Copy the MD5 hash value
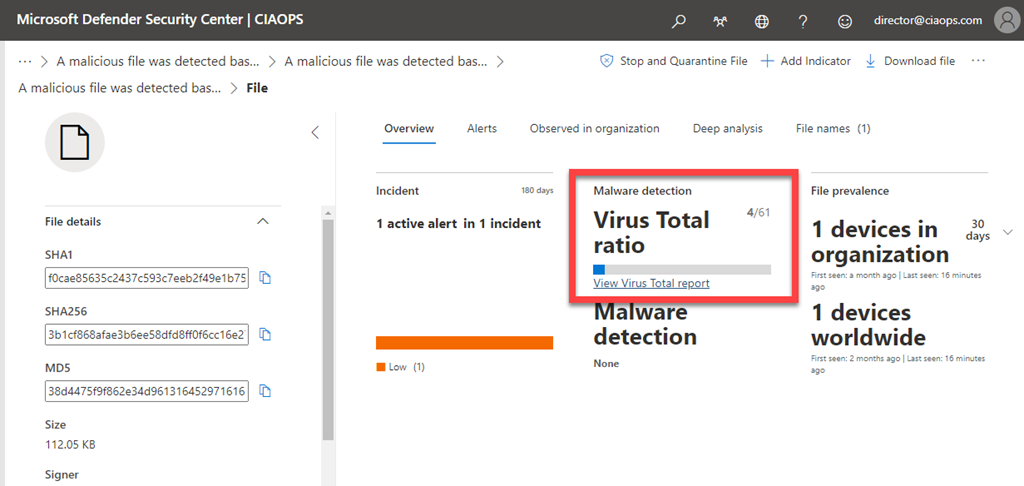1024x486 pixels. point(265,391)
